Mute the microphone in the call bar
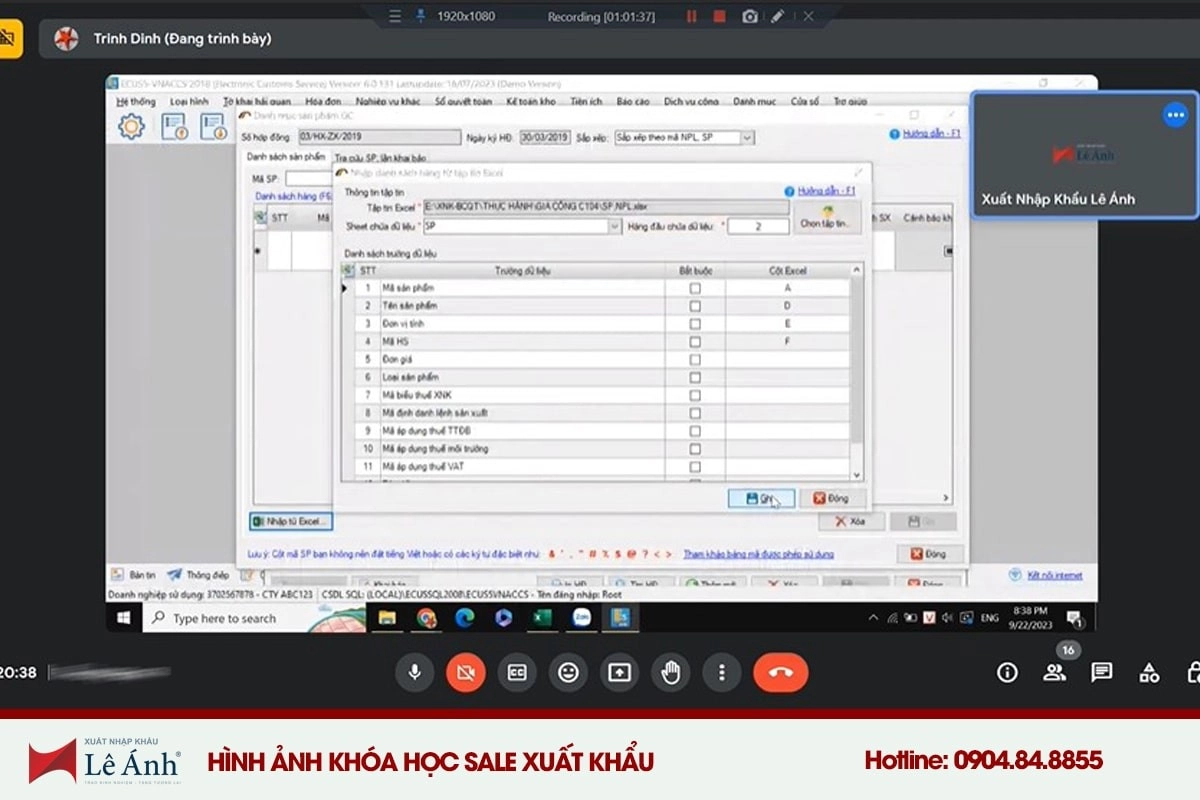The image size is (1200, 800). 414,673
